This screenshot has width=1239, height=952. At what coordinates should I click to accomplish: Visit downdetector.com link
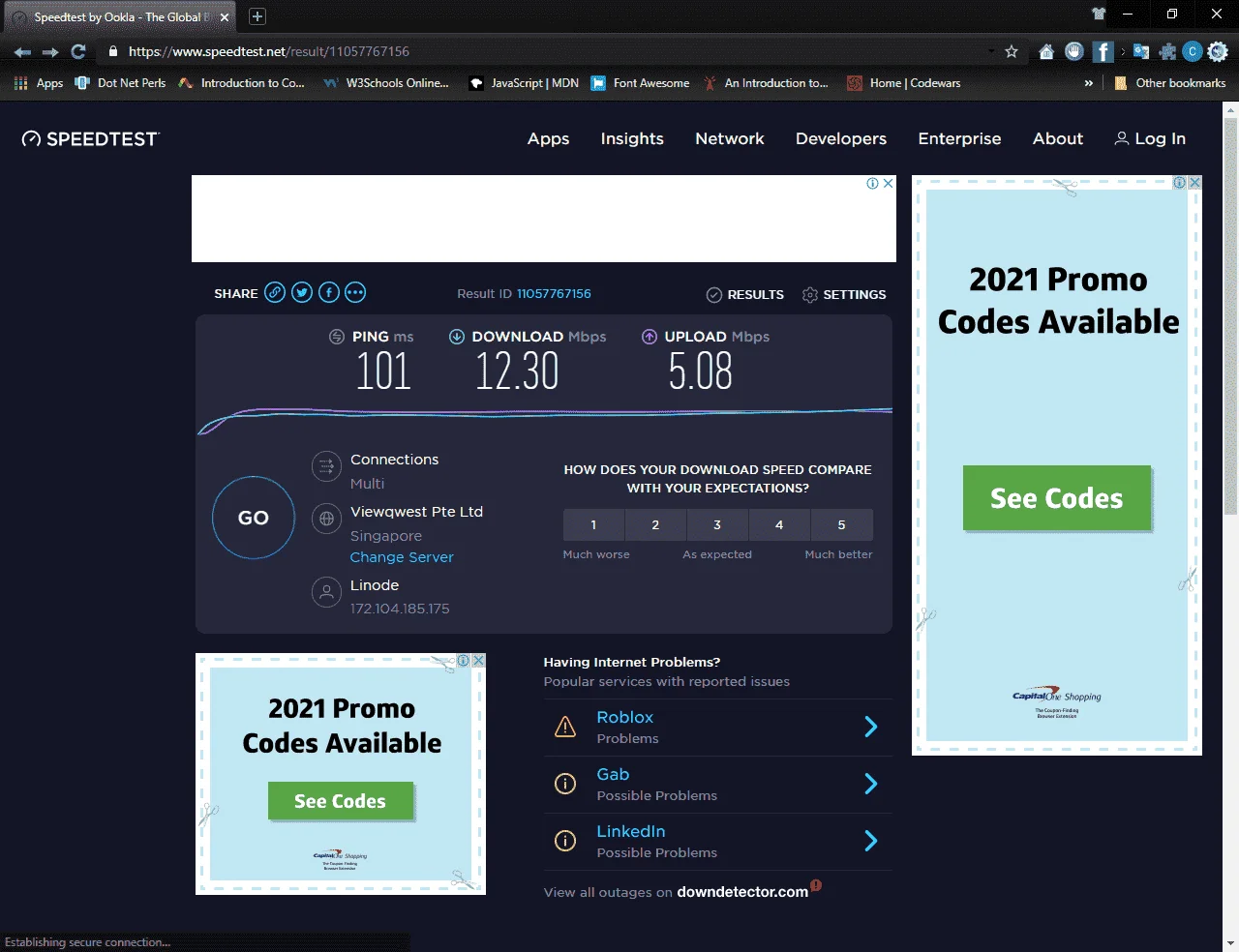click(x=742, y=892)
